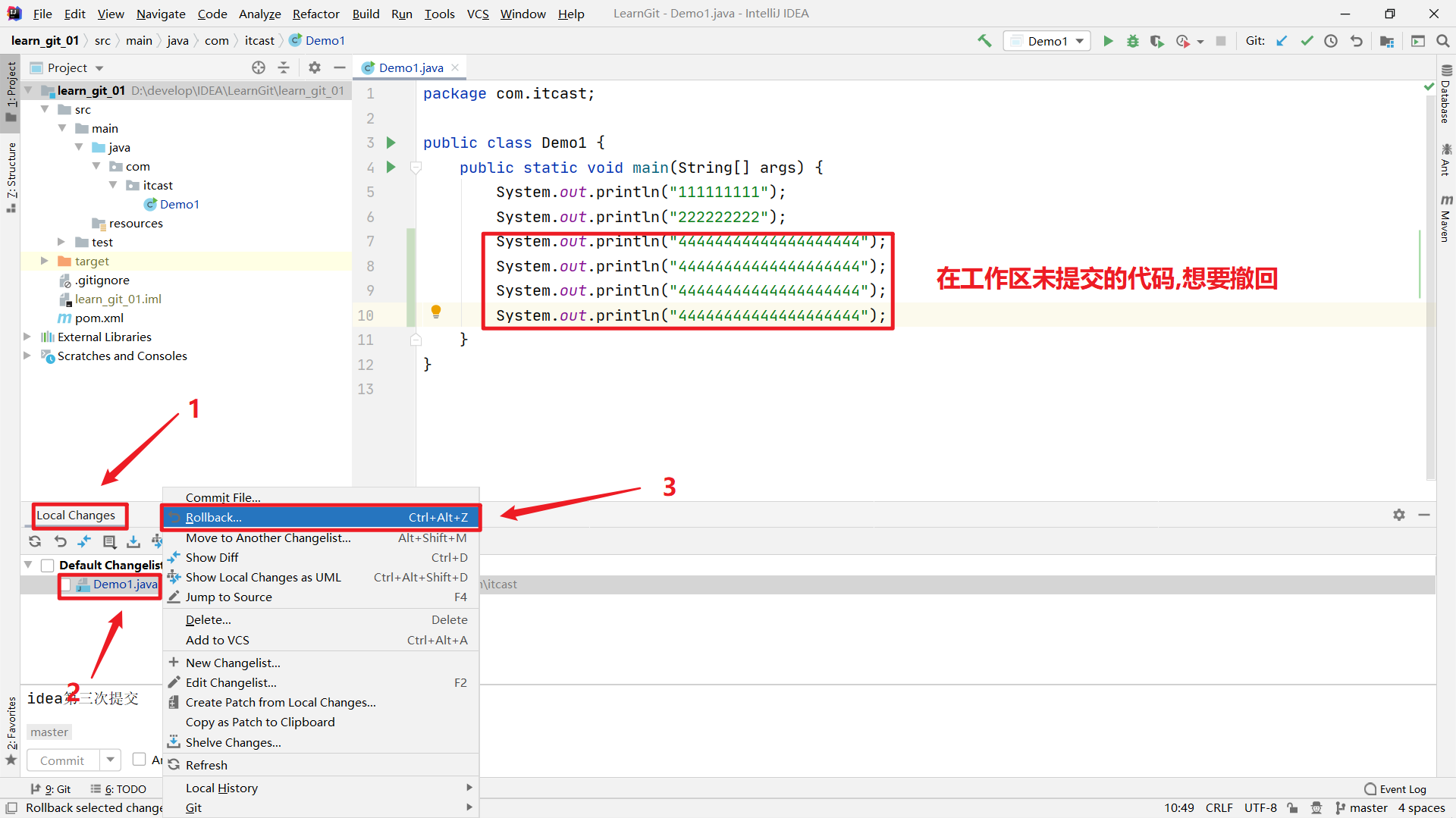Image resolution: width=1456 pixels, height=818 pixels.
Task: Open Search Everywhere magnifier
Action: pyautogui.click(x=1442, y=41)
